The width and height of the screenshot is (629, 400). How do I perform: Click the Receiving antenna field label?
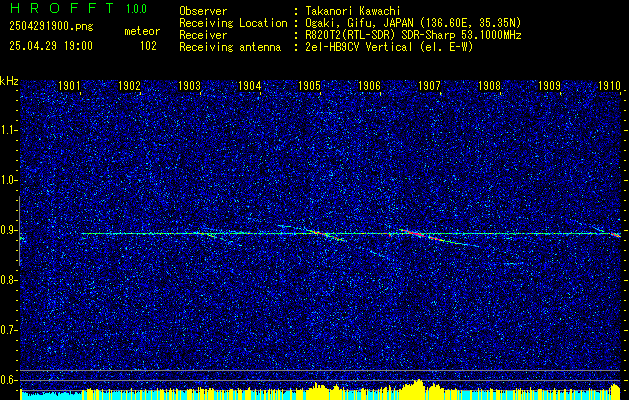230,47
